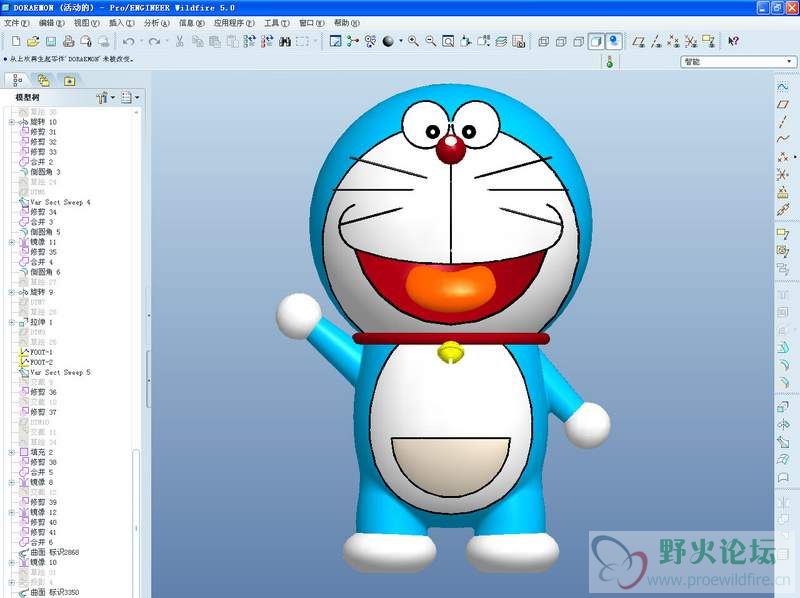Expand the 镜像 11 tree node
The width and height of the screenshot is (800, 598).
(x=11, y=242)
